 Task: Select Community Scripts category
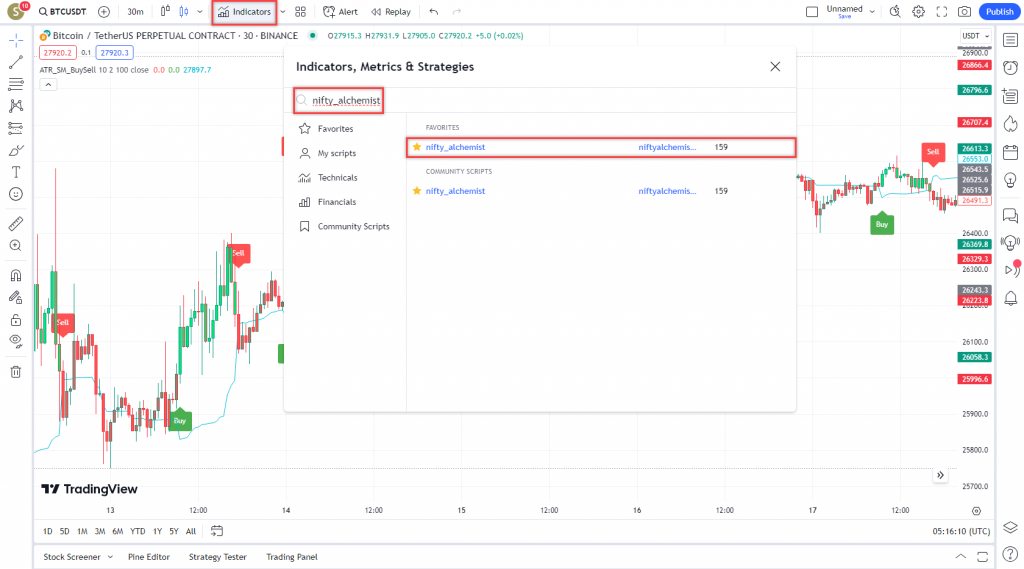(344, 227)
